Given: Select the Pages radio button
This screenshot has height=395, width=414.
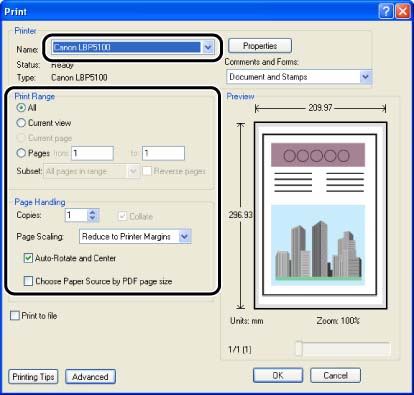Looking at the screenshot, I should (21, 153).
